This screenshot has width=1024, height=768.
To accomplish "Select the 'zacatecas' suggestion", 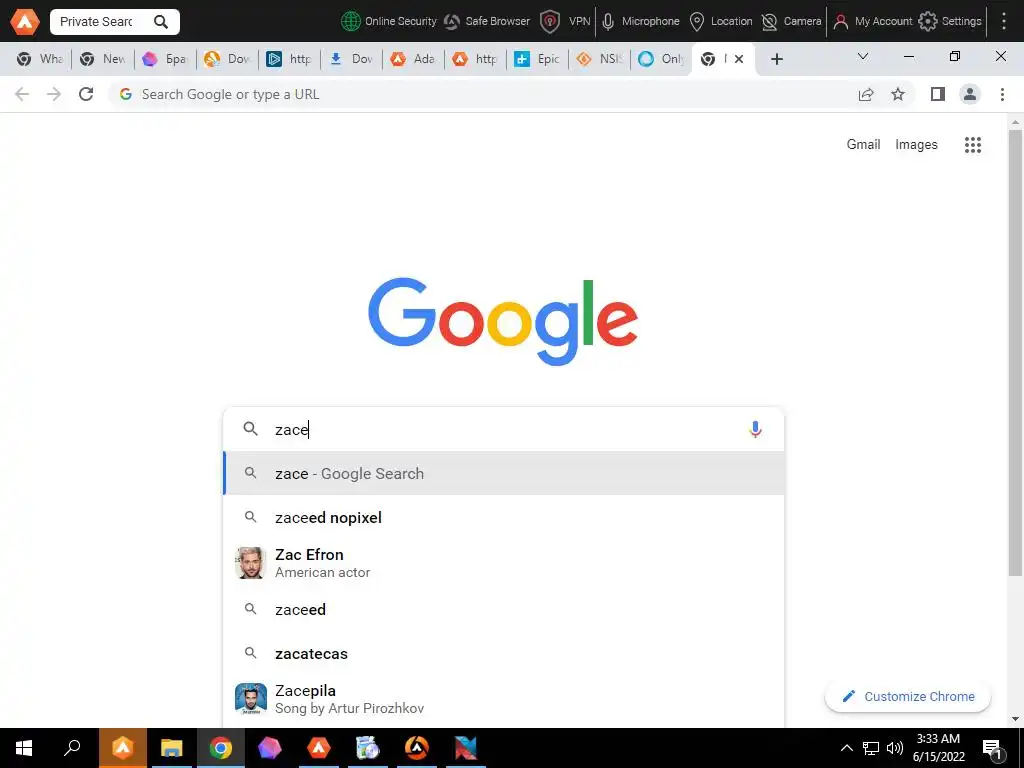I will [x=504, y=653].
